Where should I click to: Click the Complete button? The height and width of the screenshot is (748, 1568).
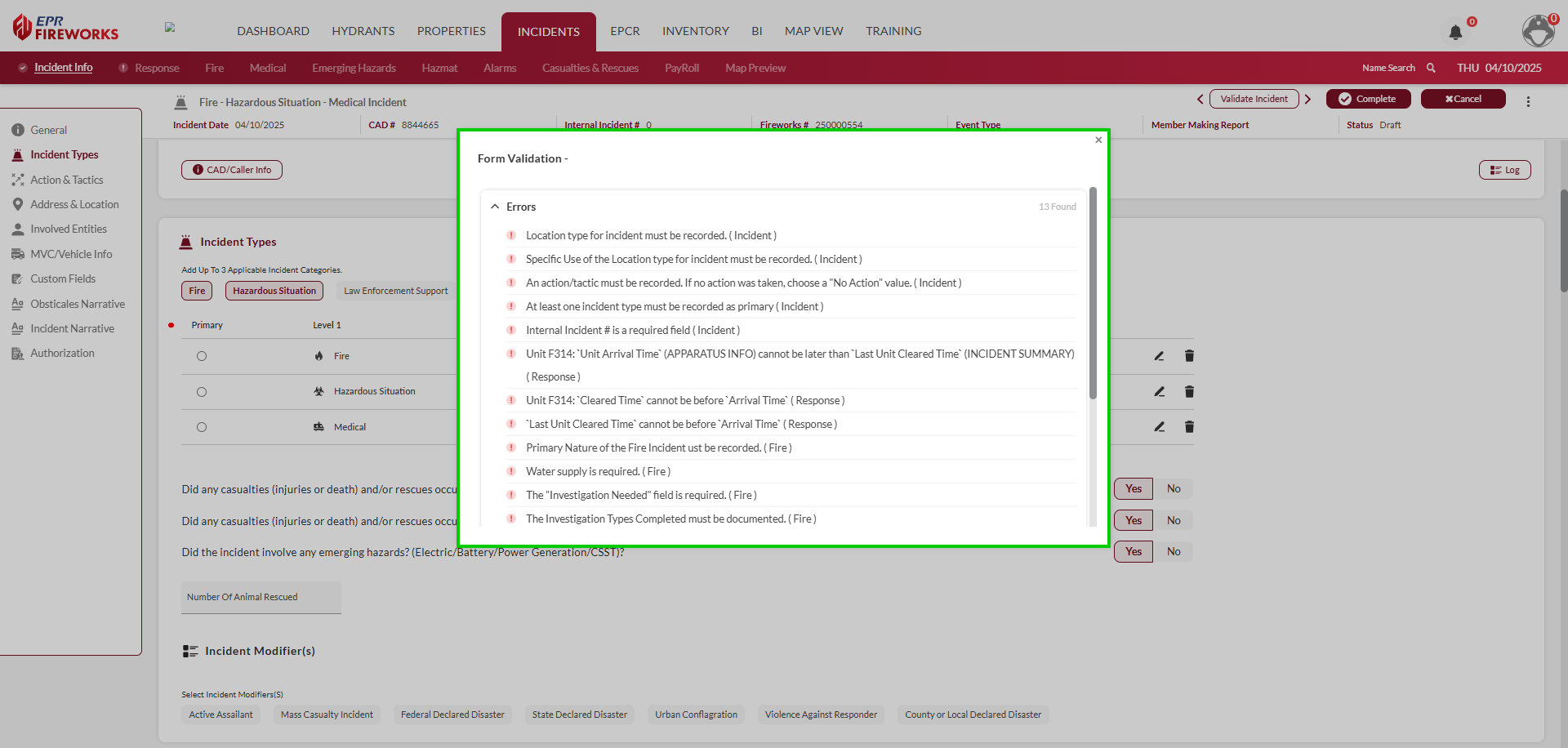tap(1368, 99)
